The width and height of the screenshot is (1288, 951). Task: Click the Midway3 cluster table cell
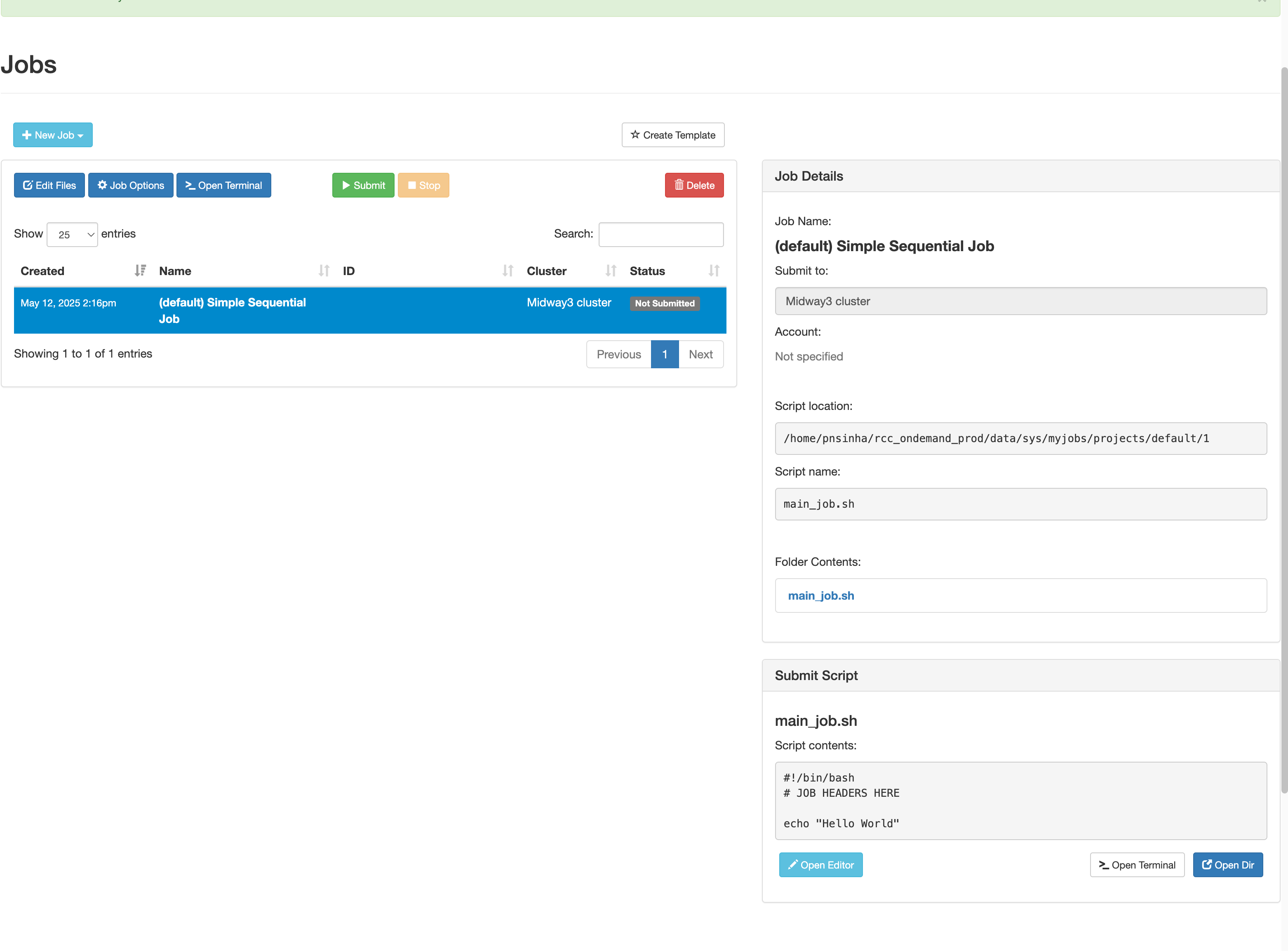(569, 302)
